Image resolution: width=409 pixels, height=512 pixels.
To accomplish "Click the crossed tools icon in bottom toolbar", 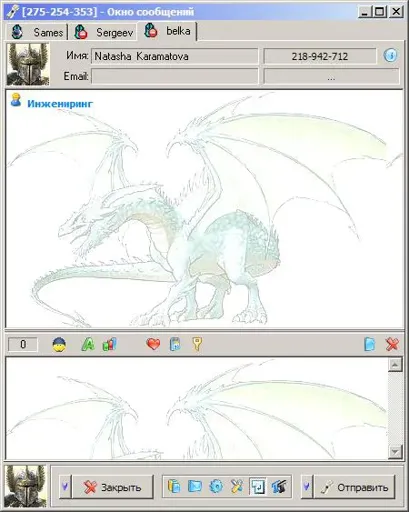I will [x=237, y=487].
